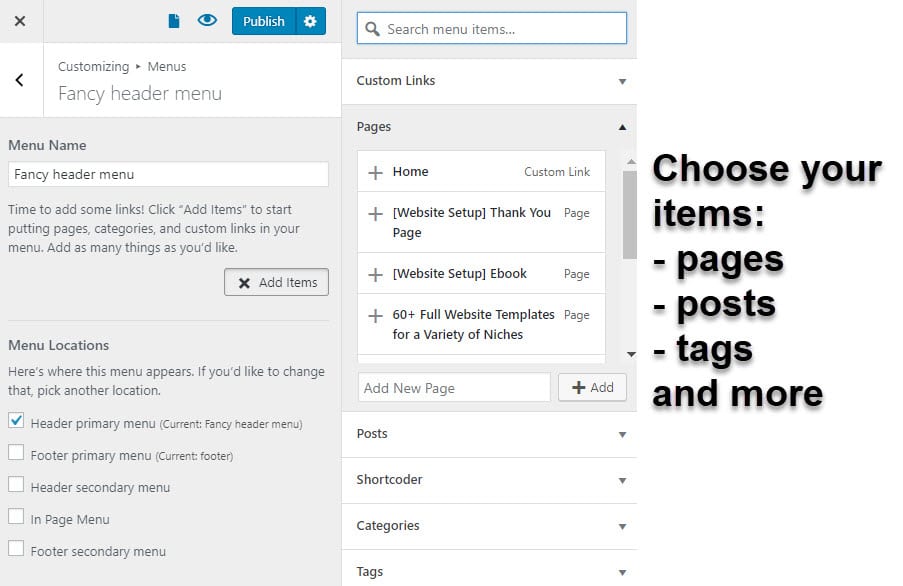Uncheck Header primary menu location
Viewport: 903px width, 586px height.
click(14, 422)
